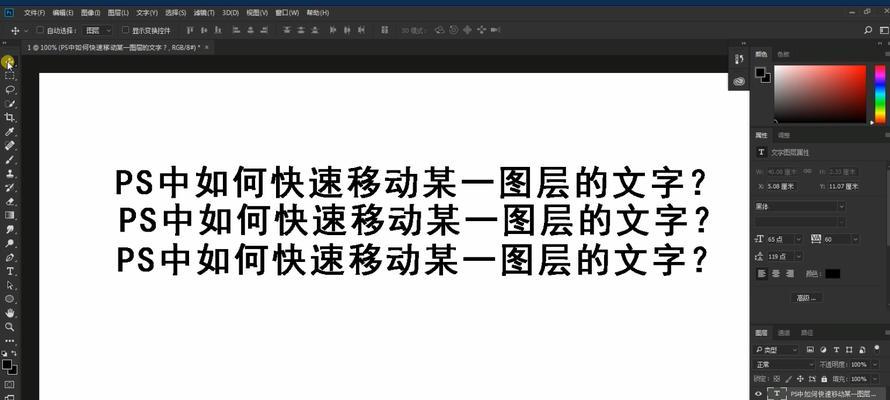This screenshot has height=400, width=890.
Task: Open the 滤镜(T) menu
Action: point(204,12)
